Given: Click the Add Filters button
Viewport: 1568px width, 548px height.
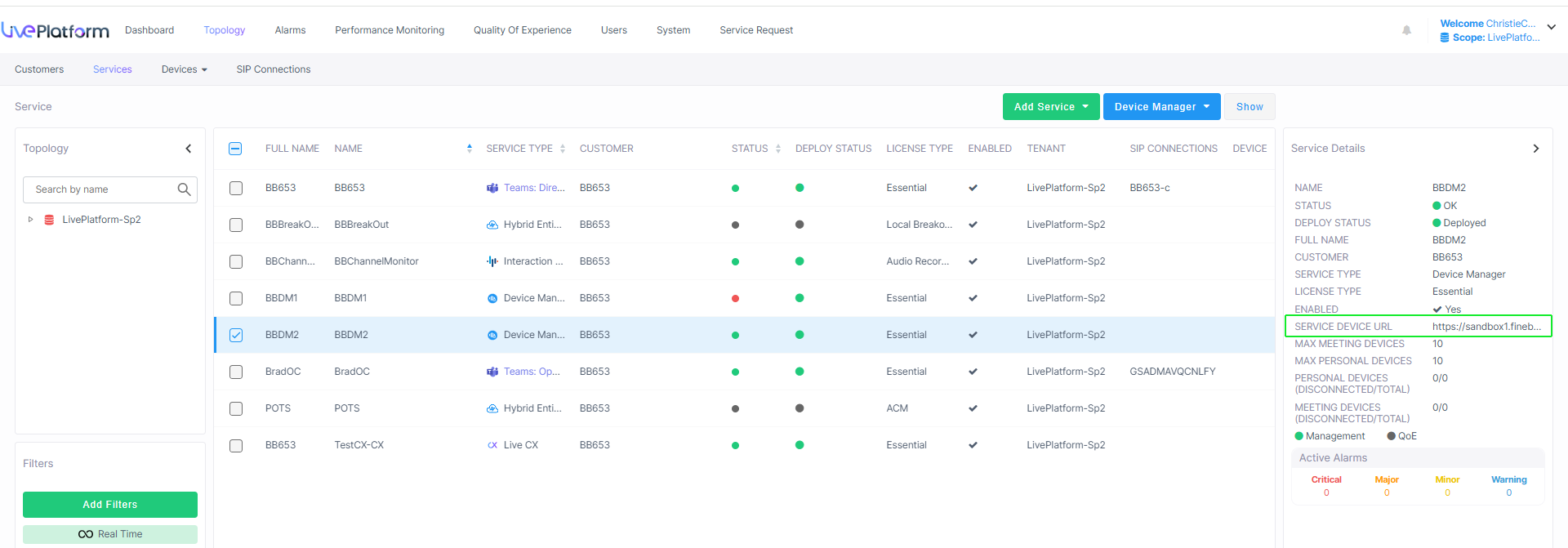Looking at the screenshot, I should (x=110, y=505).
